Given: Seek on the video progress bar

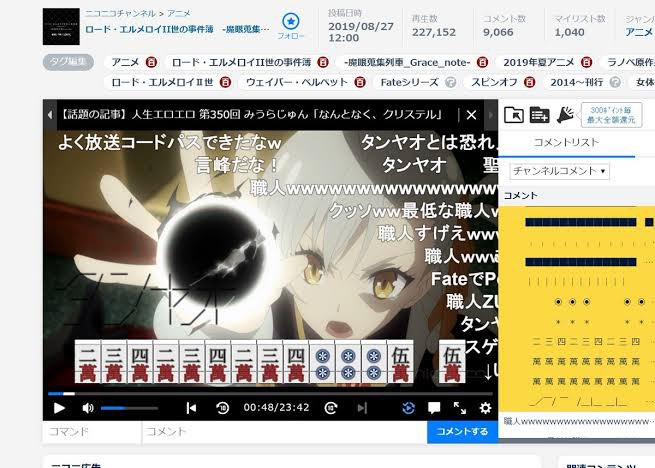Looking at the screenshot, I should pyautogui.click(x=270, y=394).
